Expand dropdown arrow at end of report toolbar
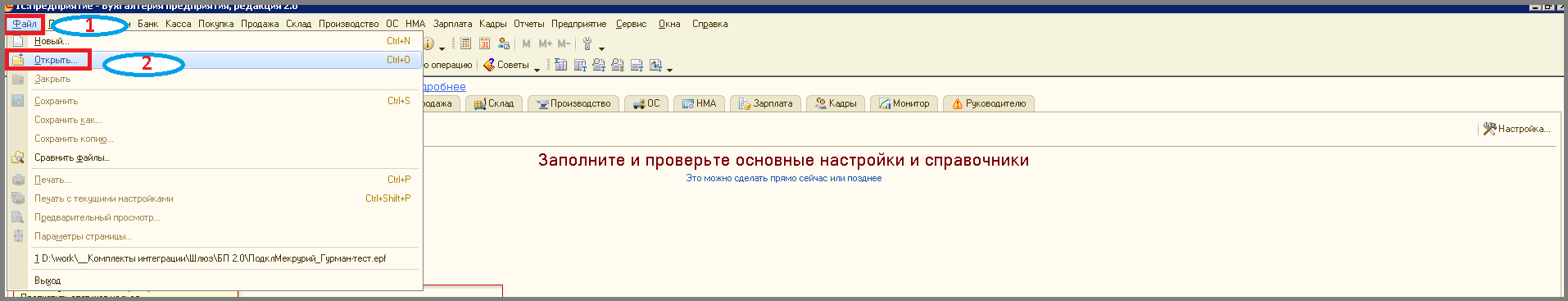This screenshot has height=301, width=1568. 669,71
